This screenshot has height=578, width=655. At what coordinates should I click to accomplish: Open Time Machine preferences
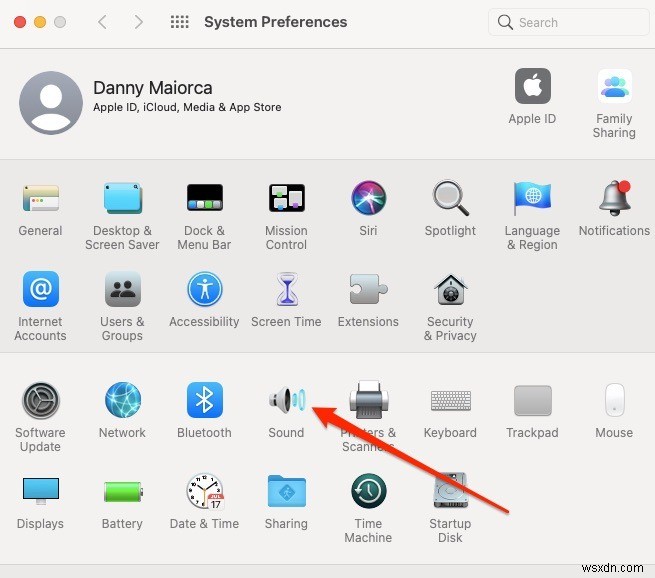[x=368, y=491]
